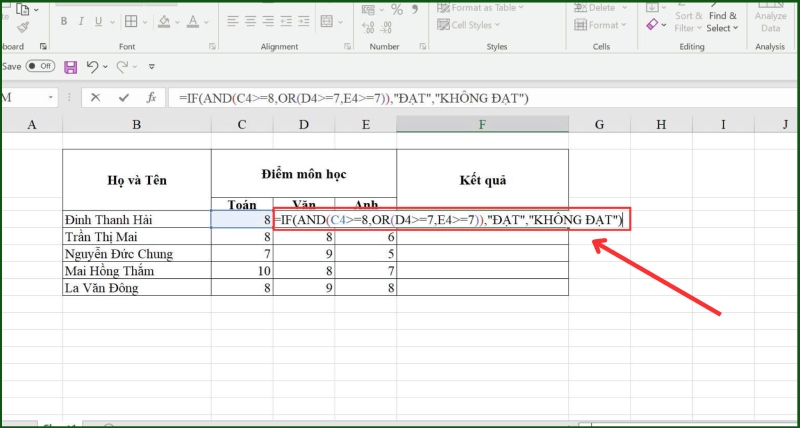The height and width of the screenshot is (428, 800).
Task: Save the workbook with purple disk icon
Action: click(x=70, y=67)
